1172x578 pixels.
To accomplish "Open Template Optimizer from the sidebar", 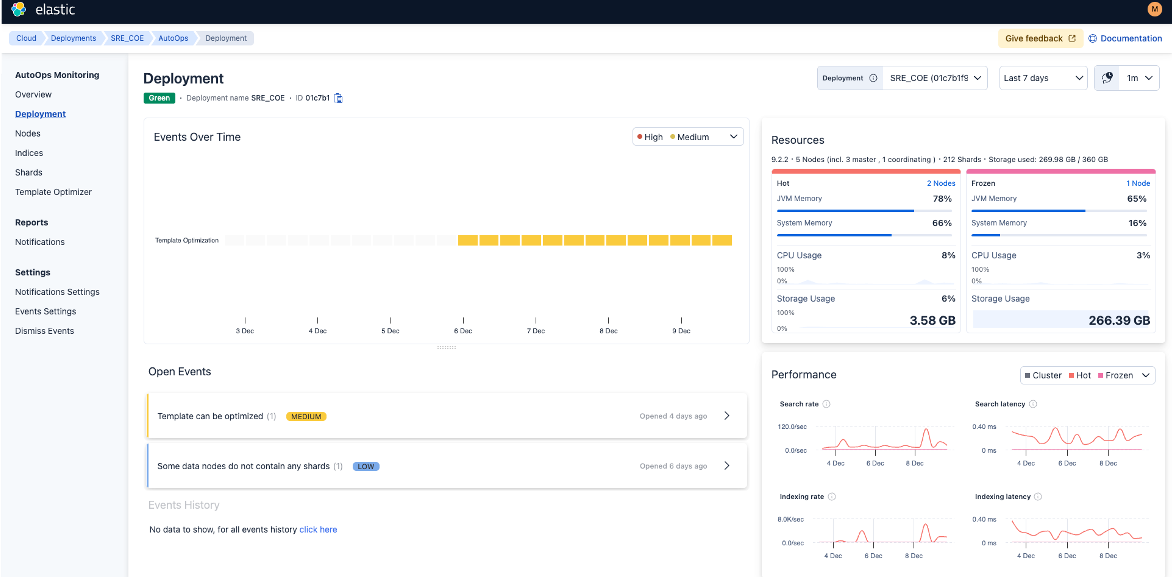I will point(53,192).
